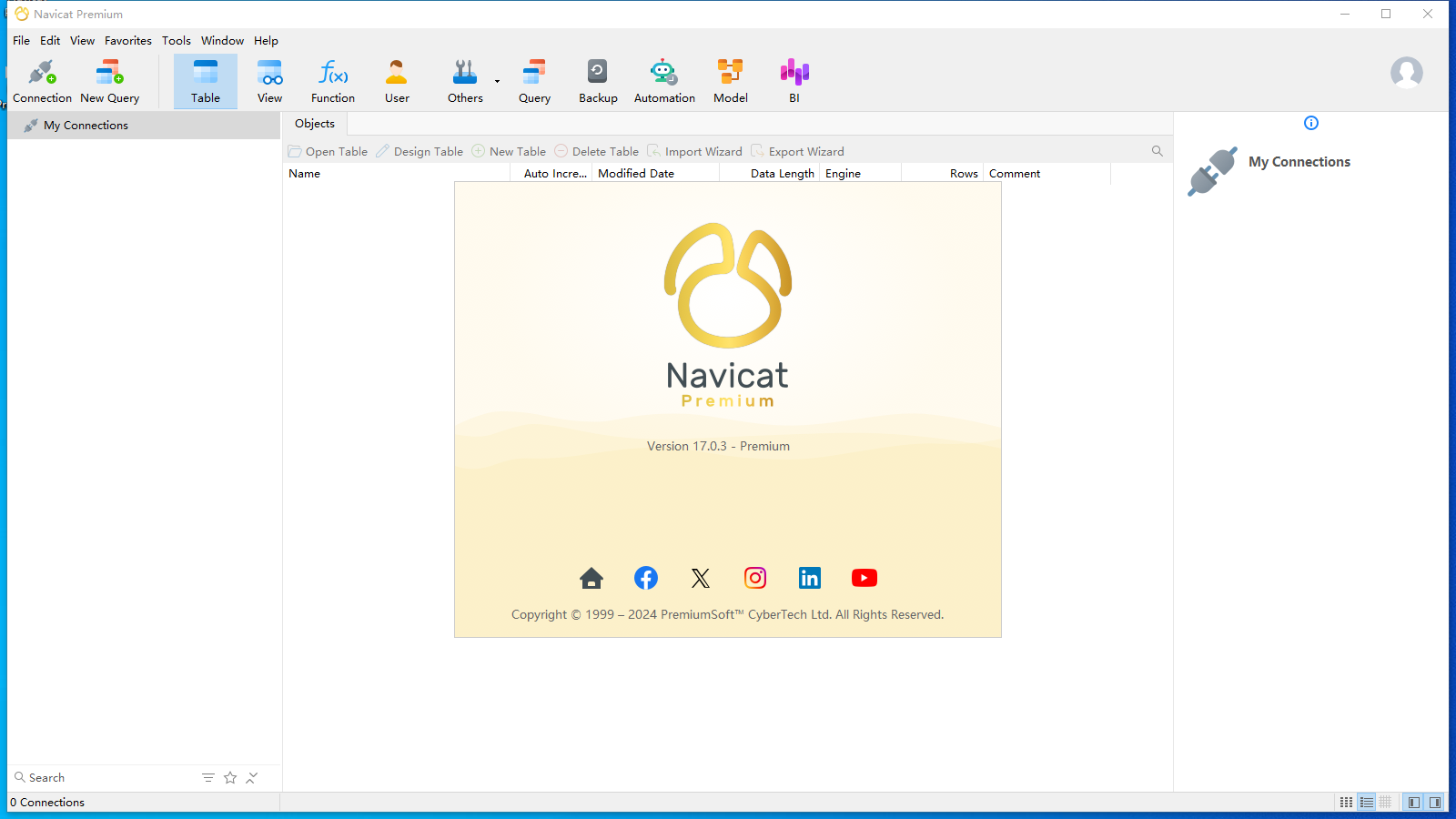This screenshot has height=819, width=1456.
Task: Click the Navicat YouTube icon in the splash
Action: [863, 577]
